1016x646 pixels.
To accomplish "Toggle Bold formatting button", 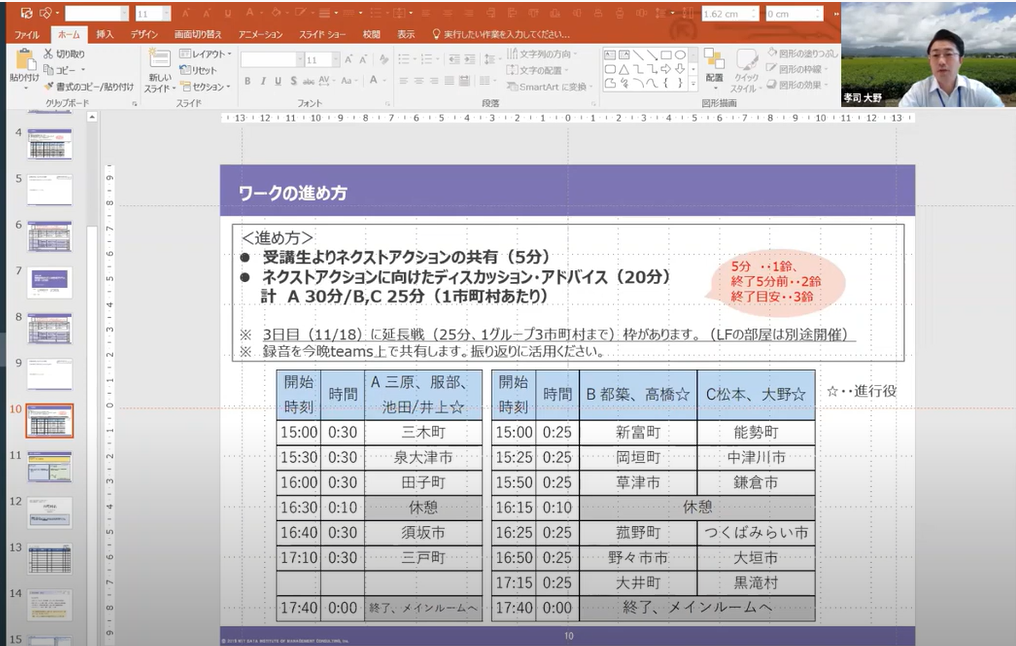I will coord(248,81).
